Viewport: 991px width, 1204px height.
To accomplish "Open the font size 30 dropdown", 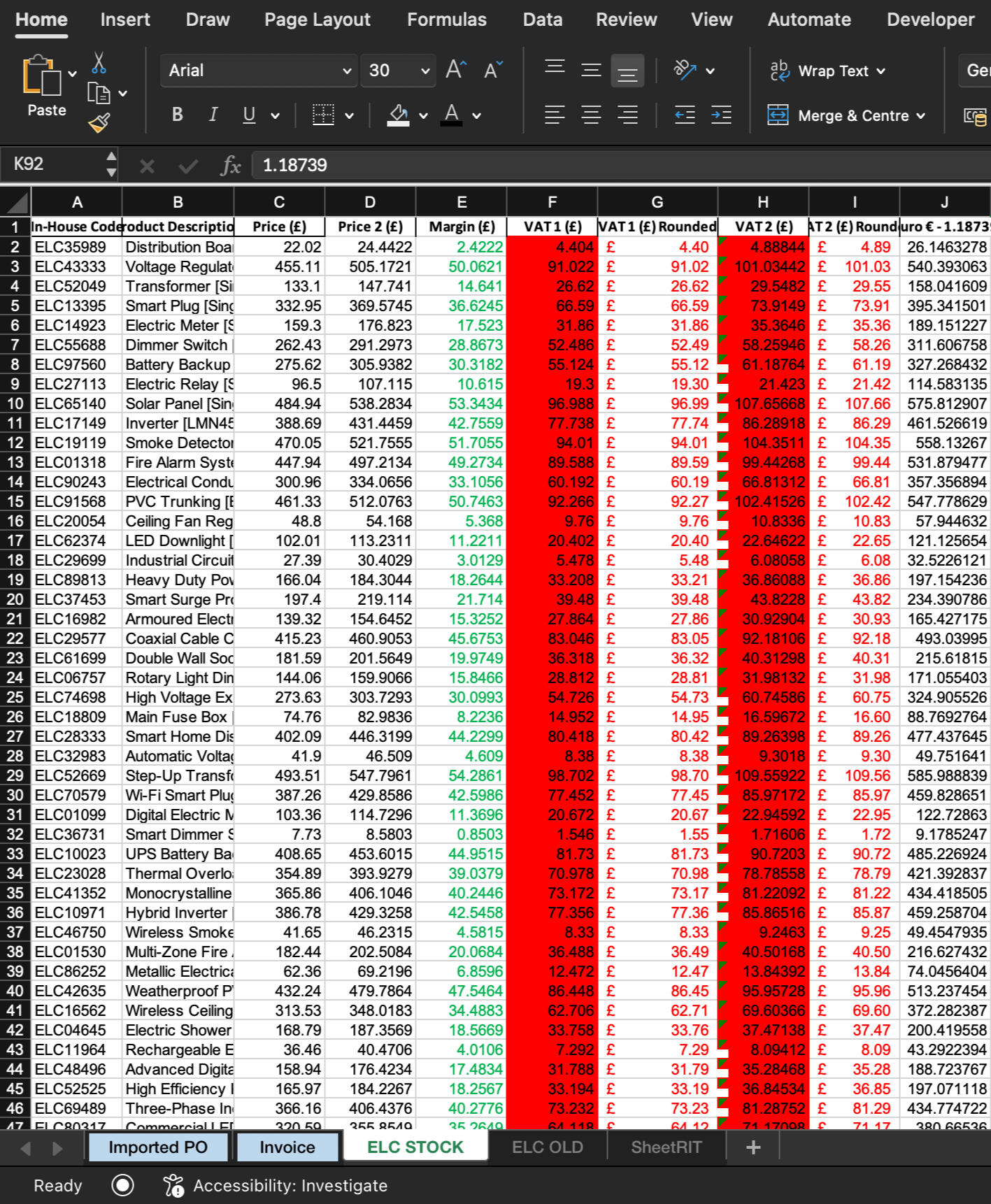I will tap(425, 71).
